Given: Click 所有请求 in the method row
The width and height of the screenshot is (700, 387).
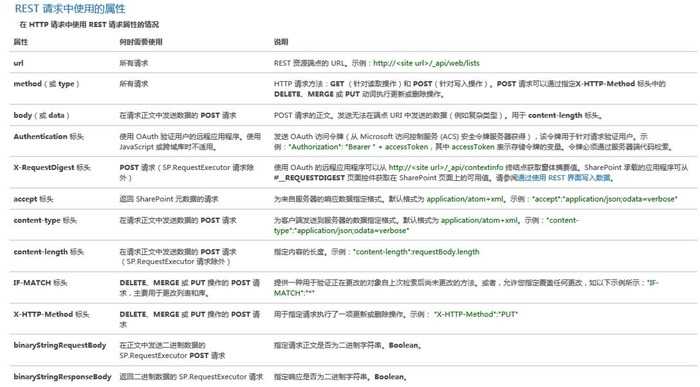Looking at the screenshot, I should [133, 83].
